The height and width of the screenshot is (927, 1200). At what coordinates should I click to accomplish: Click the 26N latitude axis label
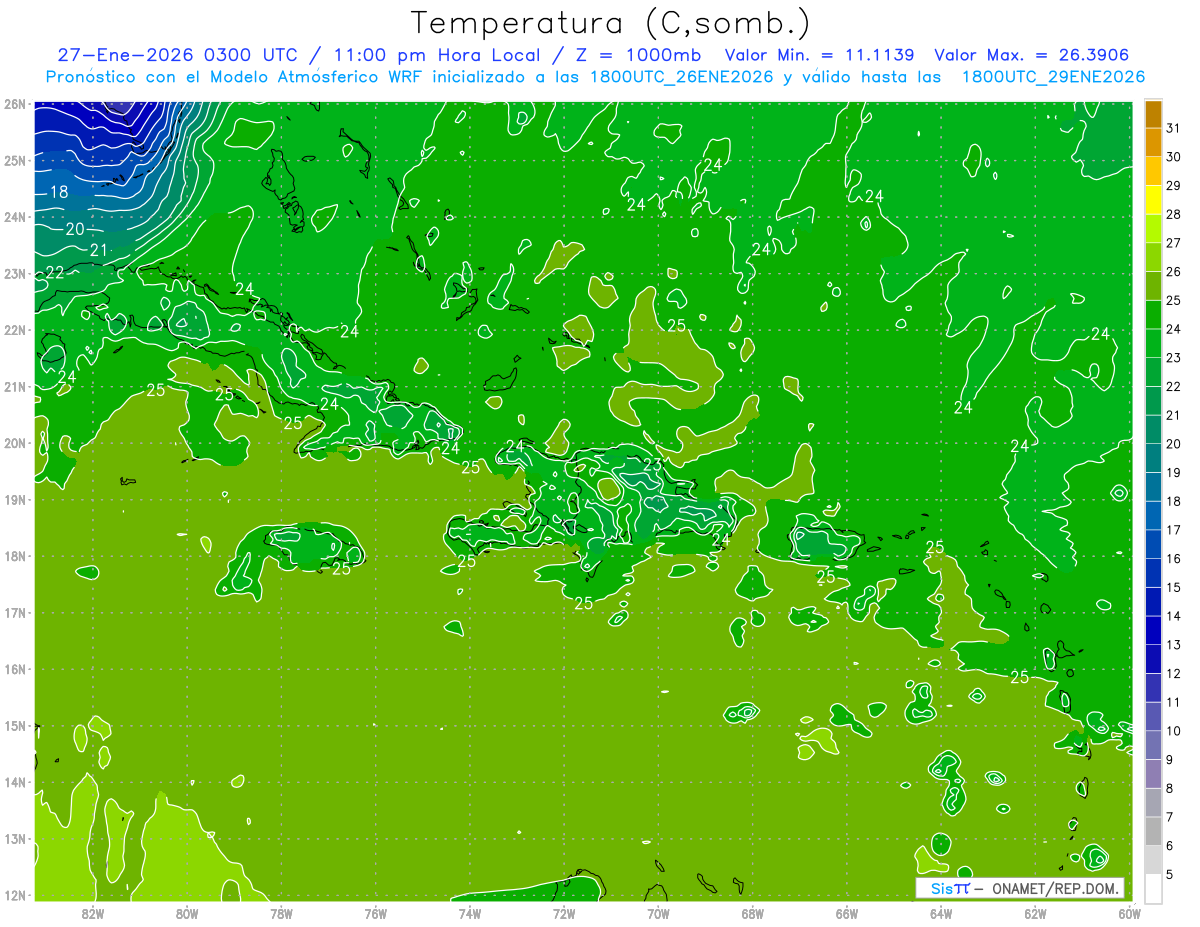(15, 104)
